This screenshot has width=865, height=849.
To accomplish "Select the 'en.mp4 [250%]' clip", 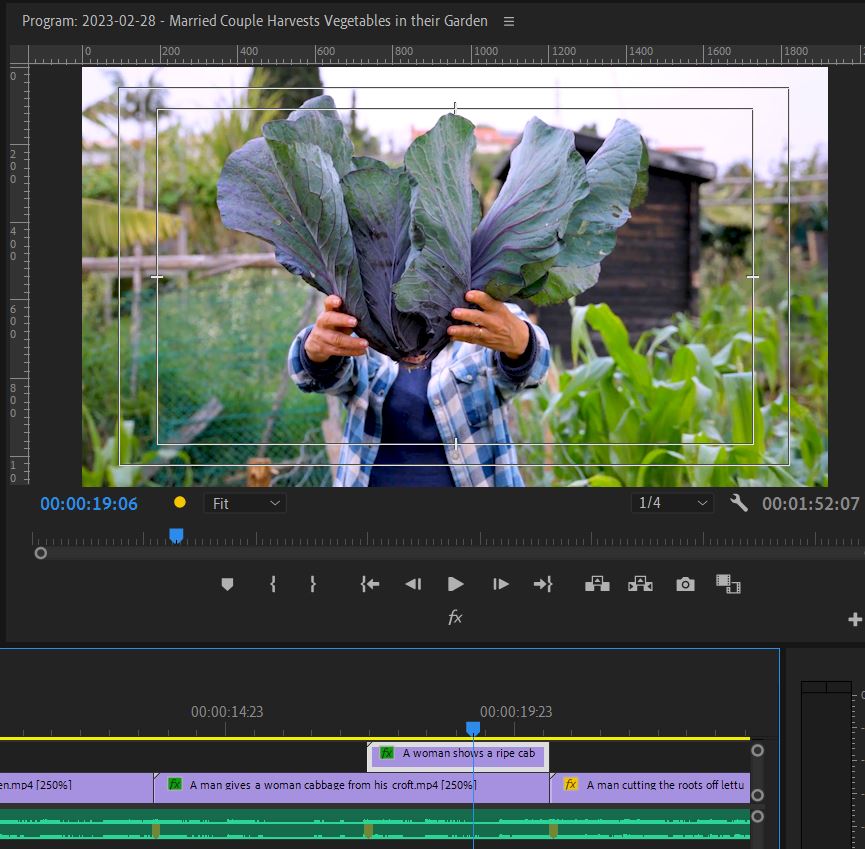I will tap(77, 787).
